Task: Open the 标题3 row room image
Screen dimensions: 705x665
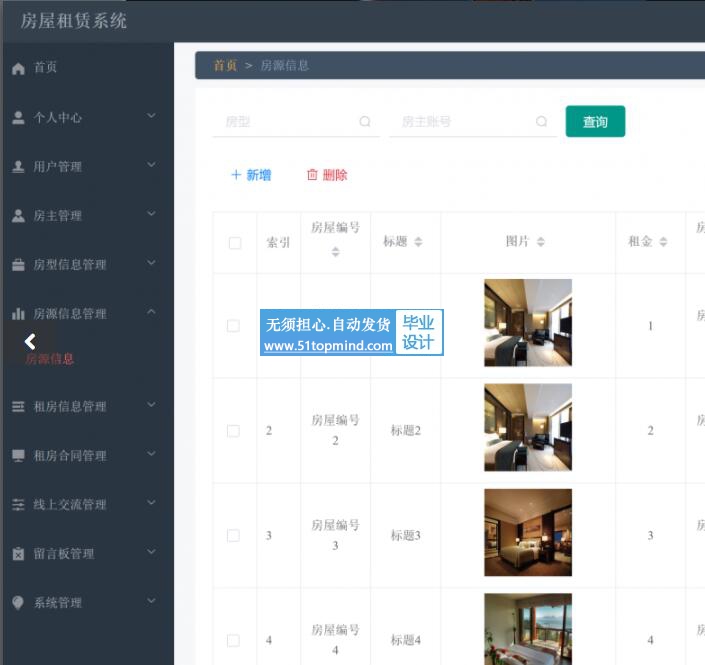Action: (x=528, y=532)
